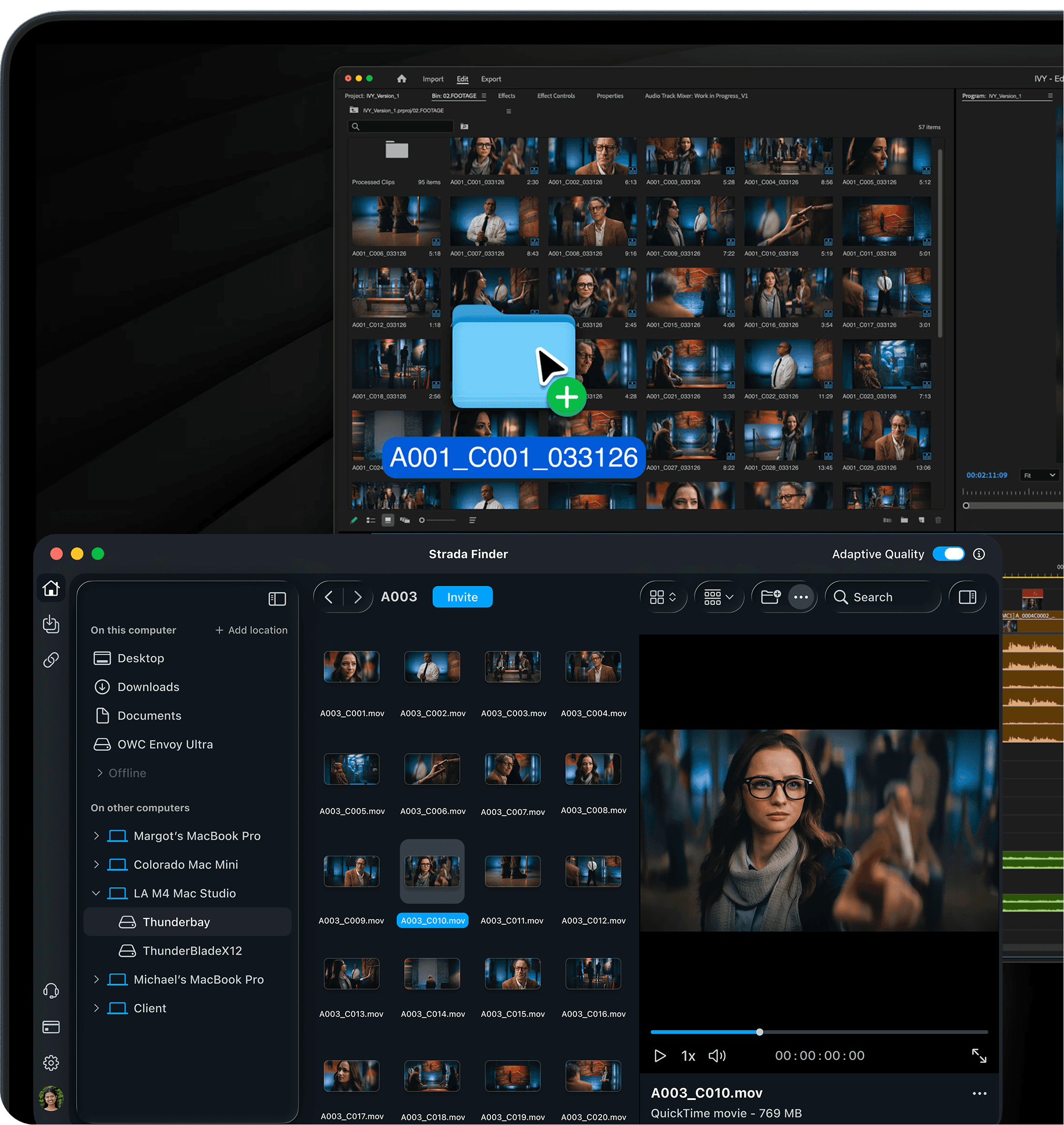Open the icon view size dropdown
The width and height of the screenshot is (1064, 1125).
(663, 597)
